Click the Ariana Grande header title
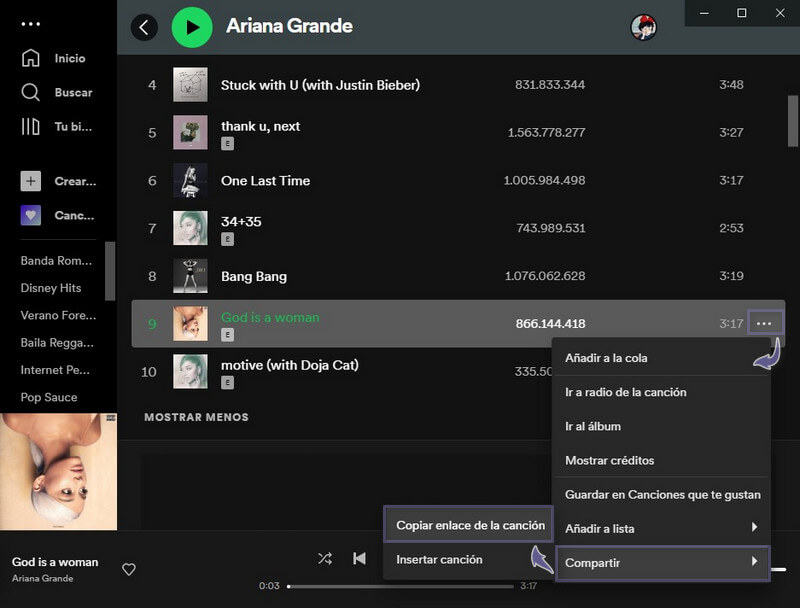The image size is (800, 608). tap(289, 26)
